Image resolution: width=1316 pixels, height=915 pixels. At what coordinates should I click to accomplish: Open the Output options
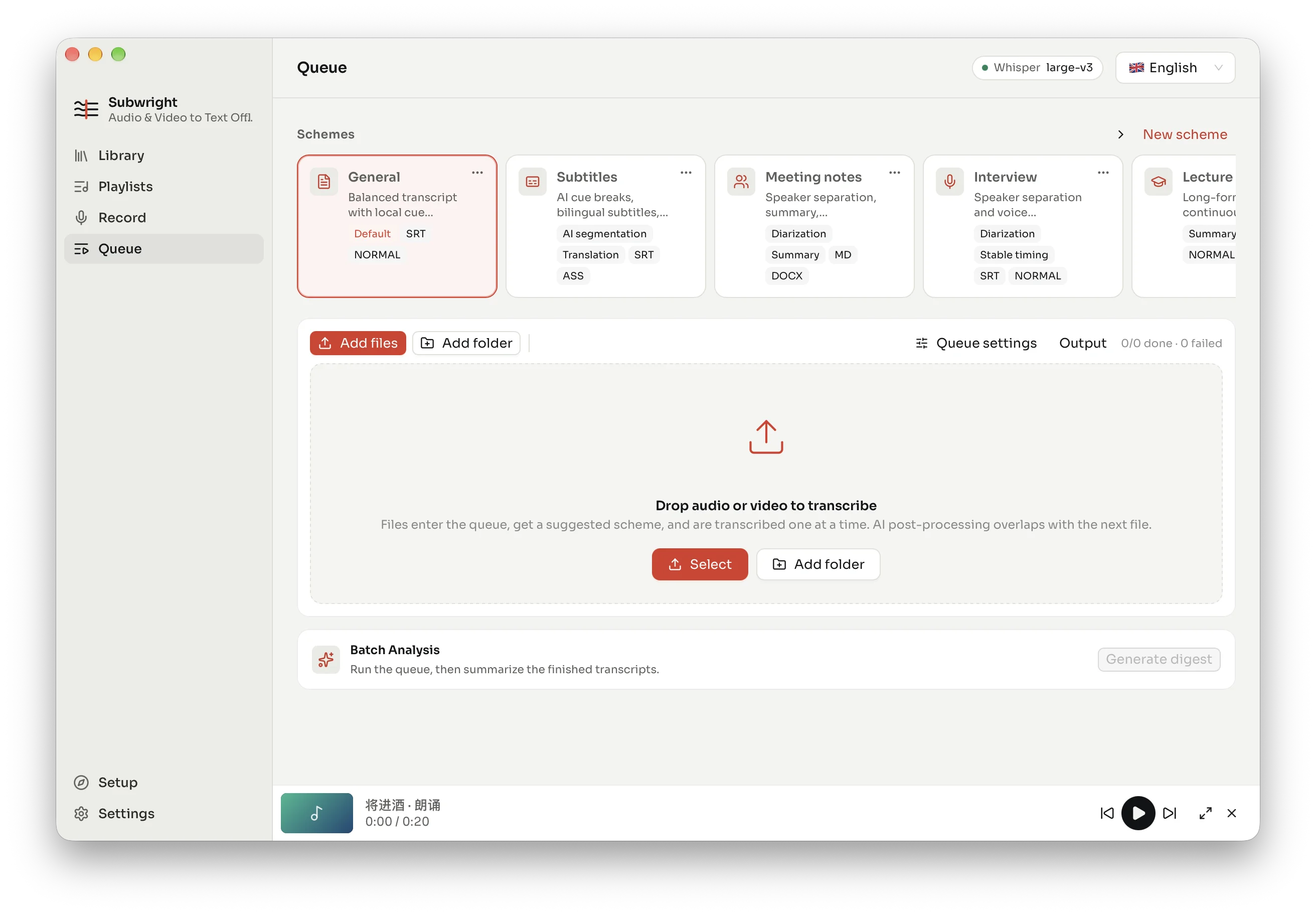(x=1082, y=343)
